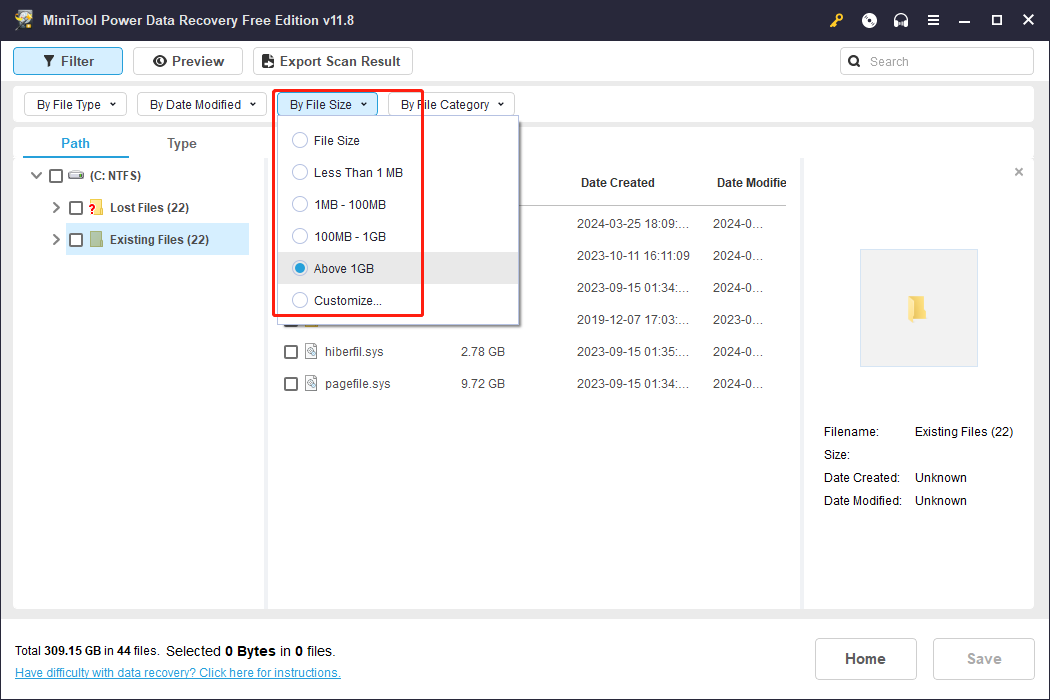Click the (C: NTFS) drive label
This screenshot has width=1050, height=700.
pos(115,176)
